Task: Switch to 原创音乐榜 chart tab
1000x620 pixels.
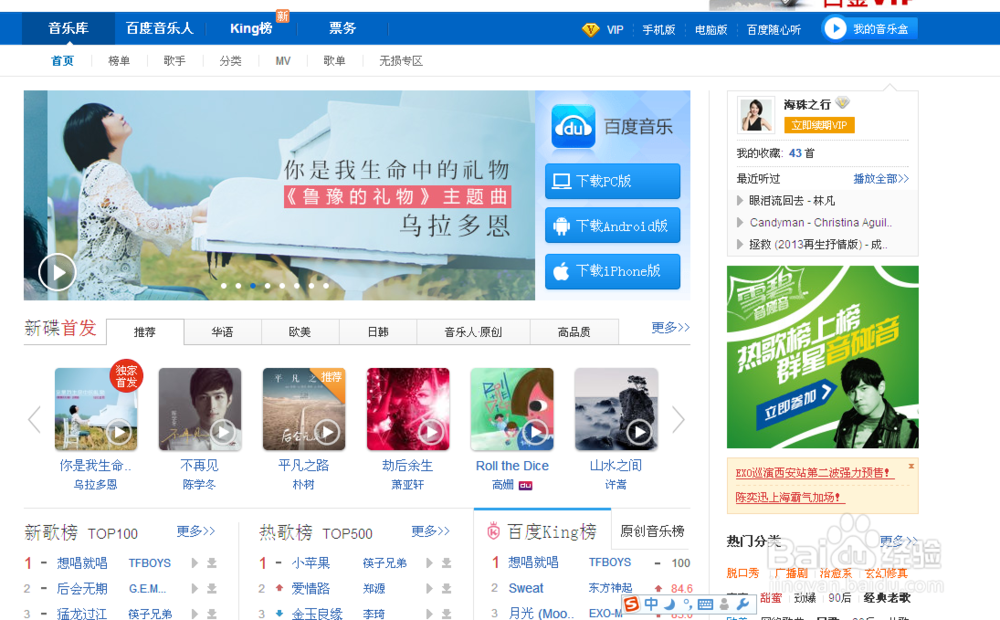Action: click(652, 531)
